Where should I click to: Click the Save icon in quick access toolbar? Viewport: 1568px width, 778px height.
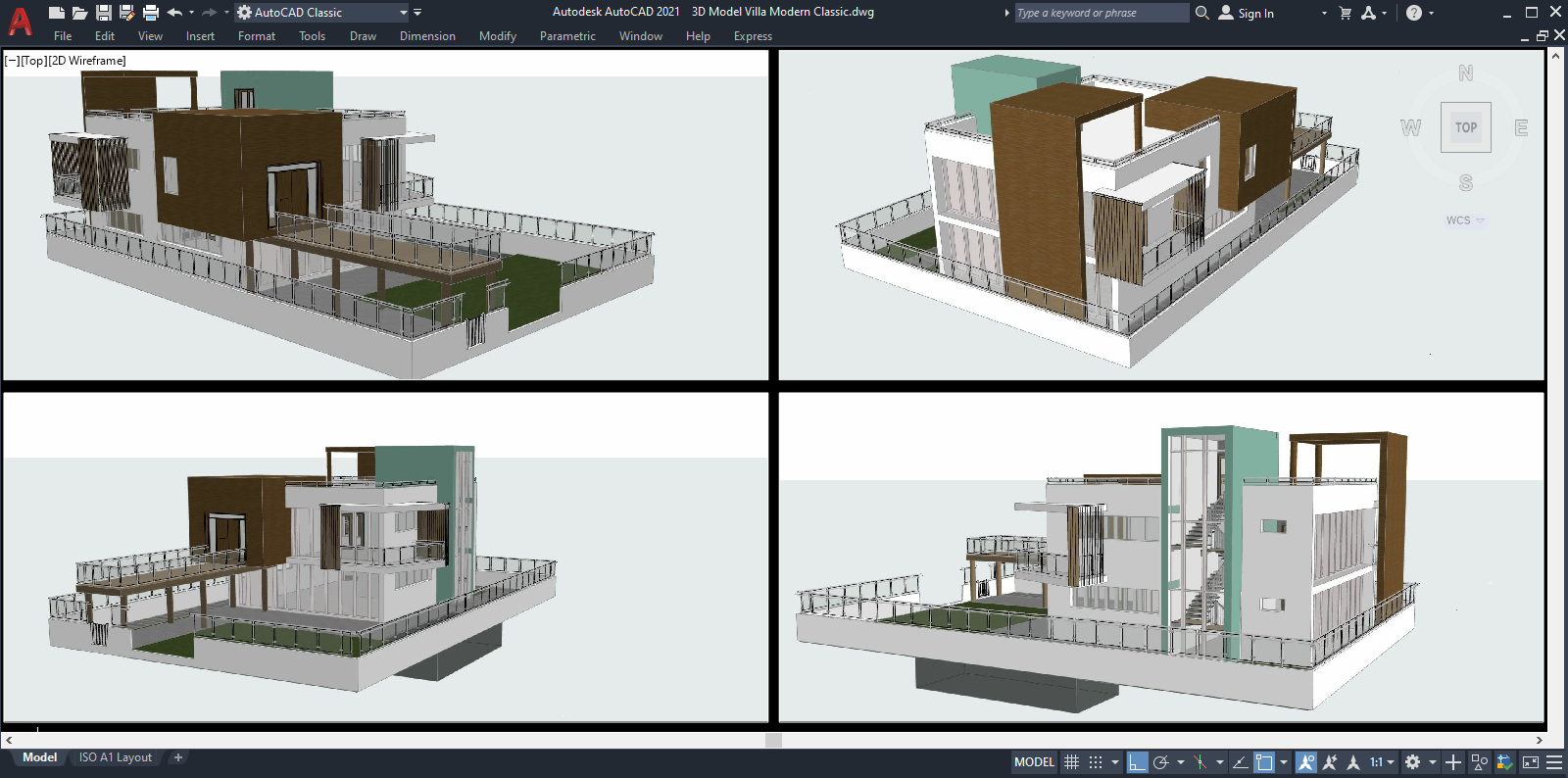click(x=103, y=13)
